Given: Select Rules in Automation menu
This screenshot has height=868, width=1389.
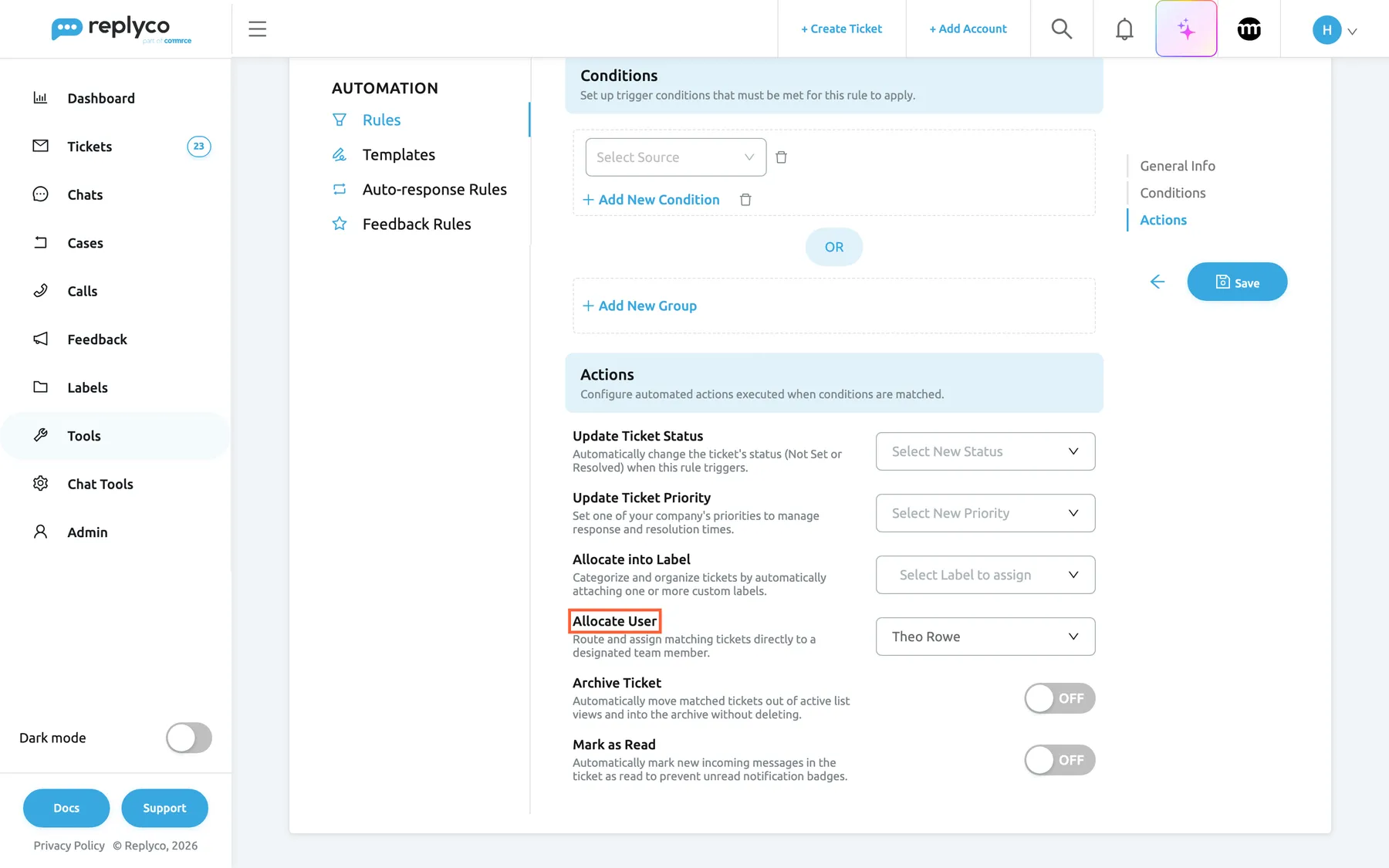Looking at the screenshot, I should pos(381,120).
